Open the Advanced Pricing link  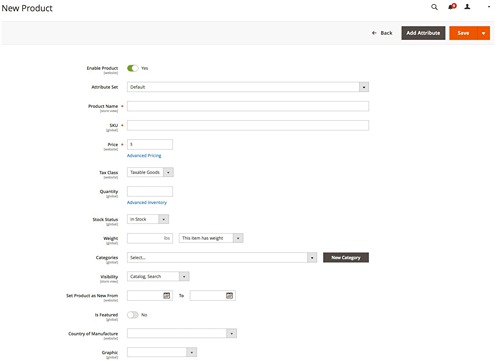pos(144,156)
